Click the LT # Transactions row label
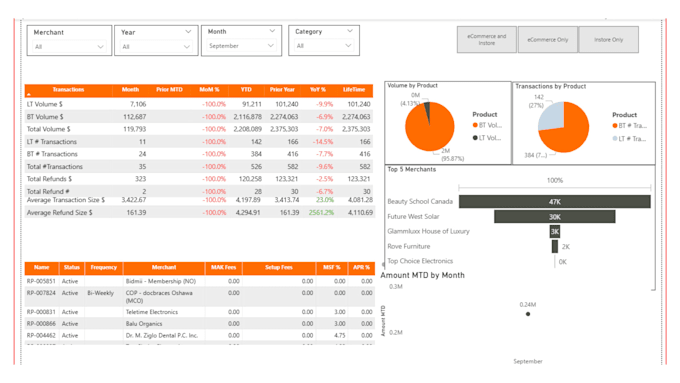Viewport: 680px width, 383px height. click(52, 142)
